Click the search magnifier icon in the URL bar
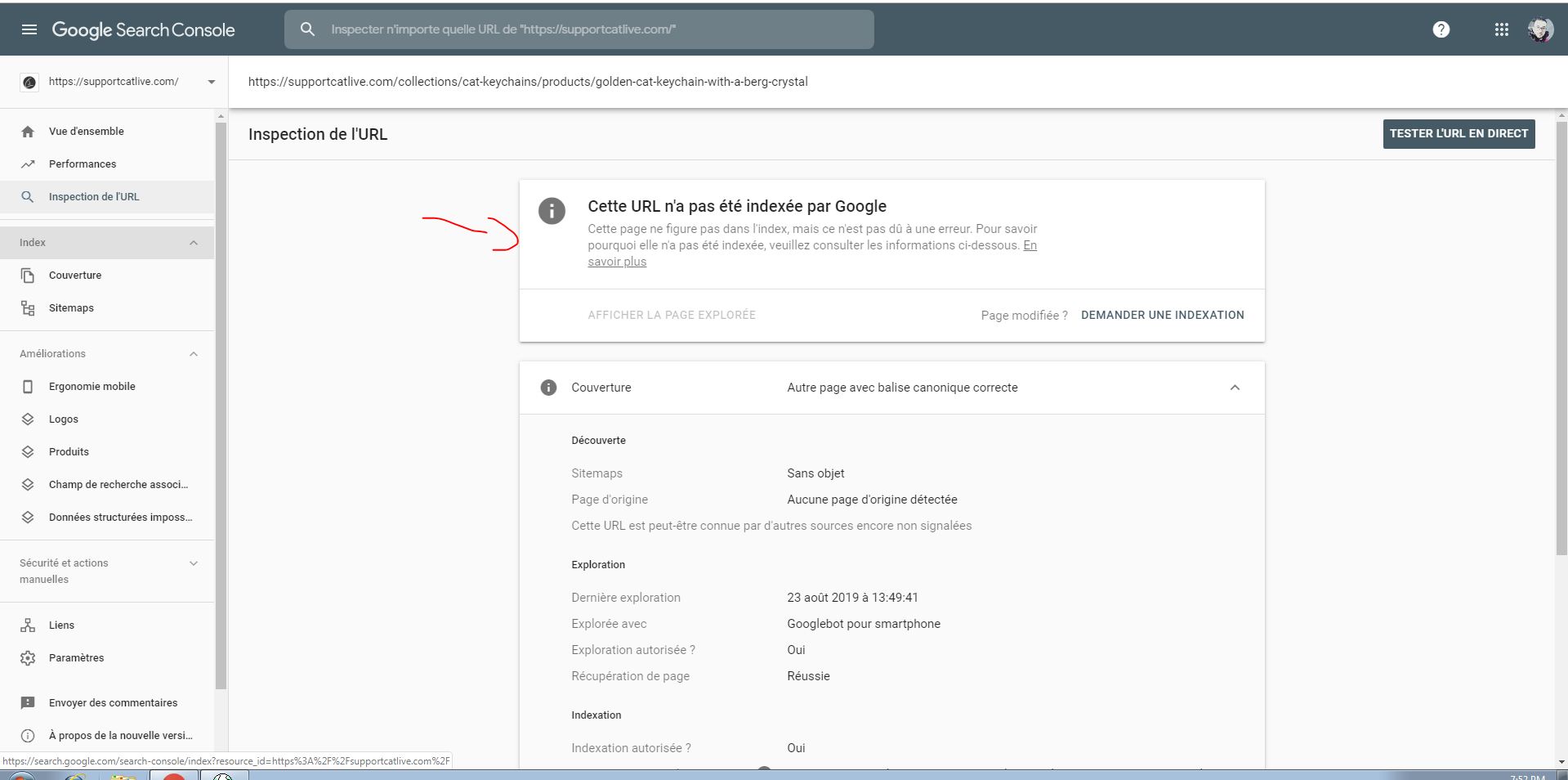 pyautogui.click(x=307, y=29)
